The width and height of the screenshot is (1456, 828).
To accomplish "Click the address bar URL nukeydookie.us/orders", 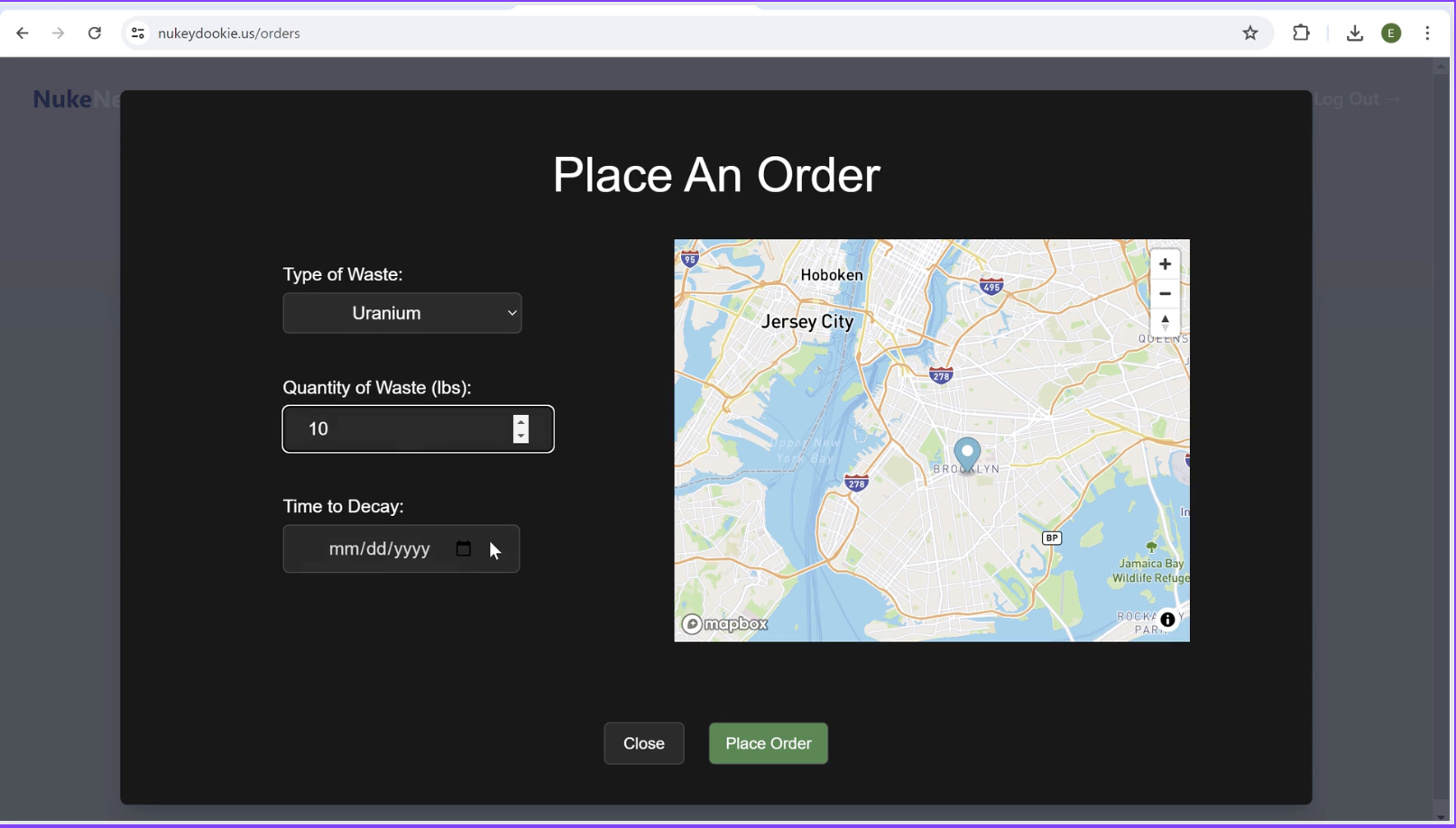I will point(229,33).
